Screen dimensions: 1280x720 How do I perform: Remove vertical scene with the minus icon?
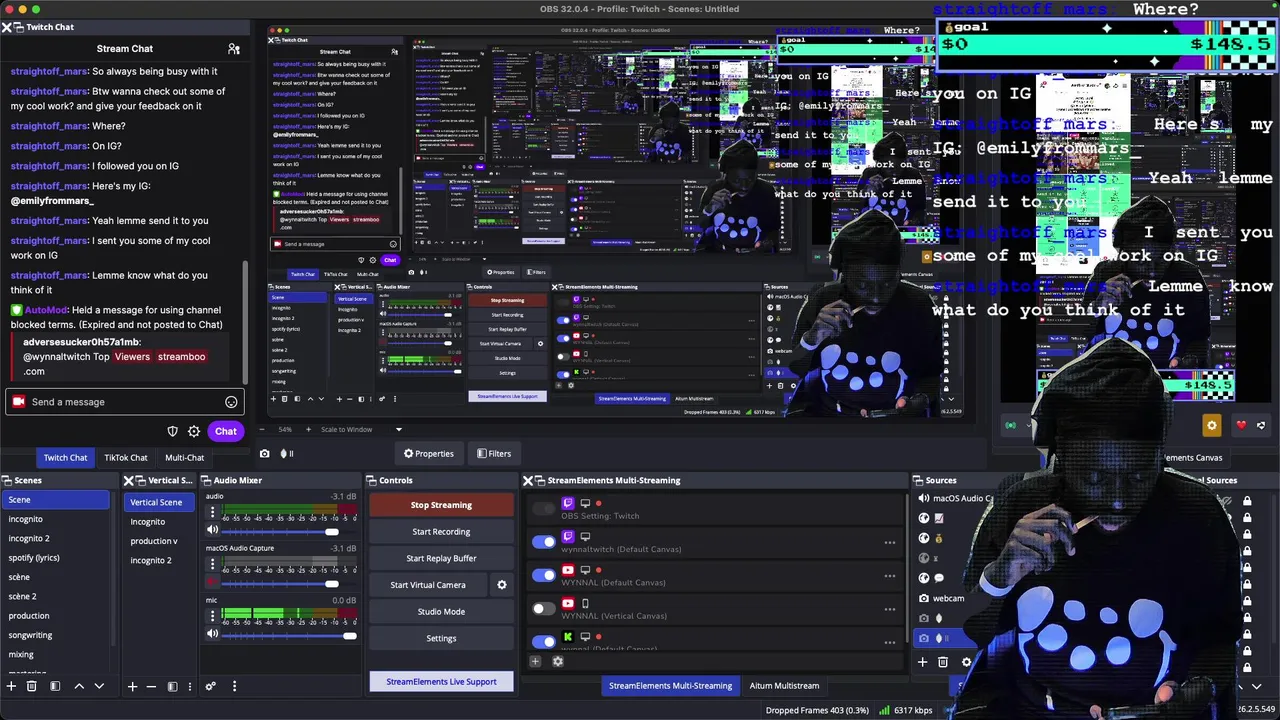[151, 686]
